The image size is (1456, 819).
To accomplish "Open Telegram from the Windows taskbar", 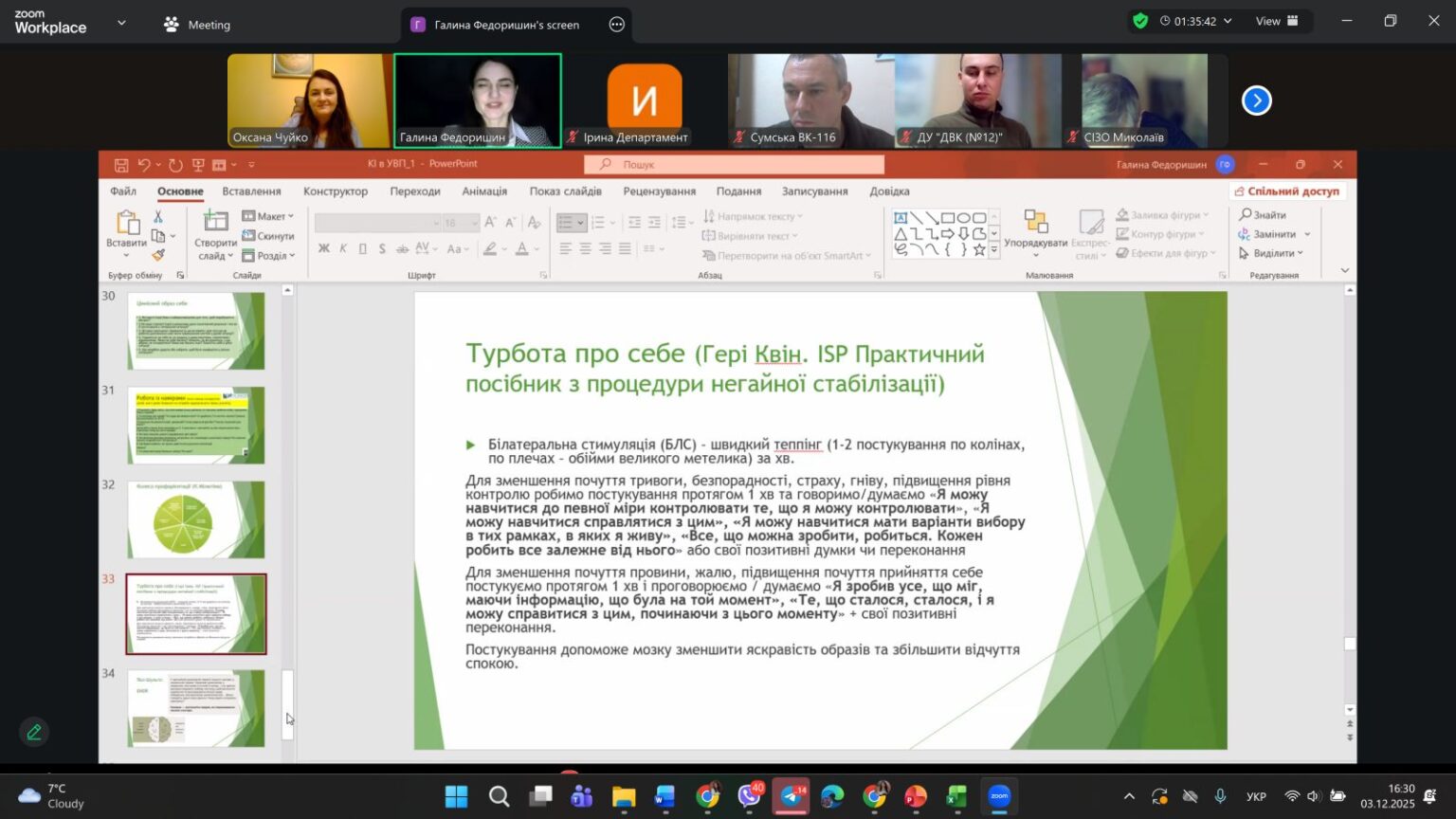I will (791, 796).
